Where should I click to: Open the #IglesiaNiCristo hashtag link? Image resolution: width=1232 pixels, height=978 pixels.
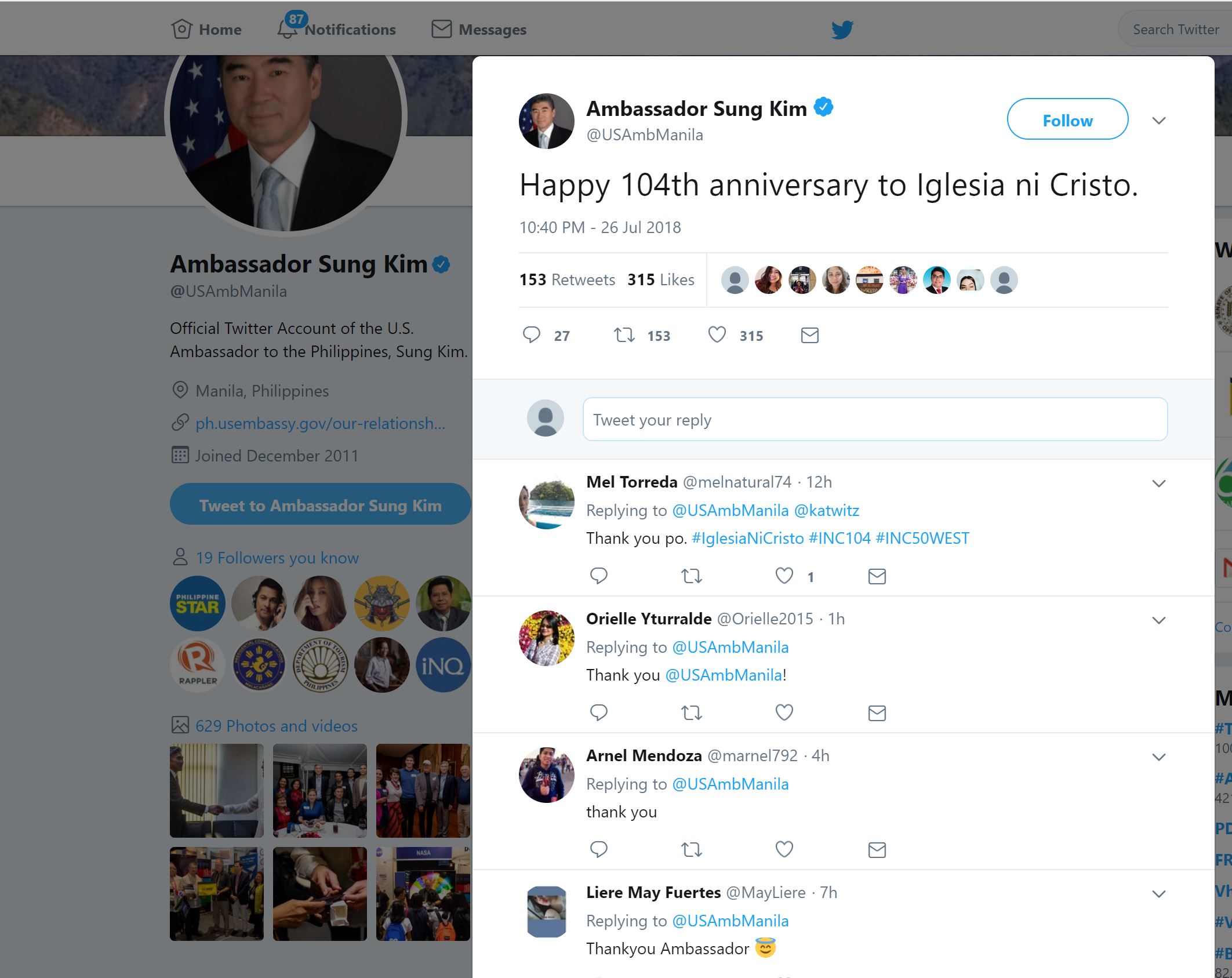click(x=747, y=538)
